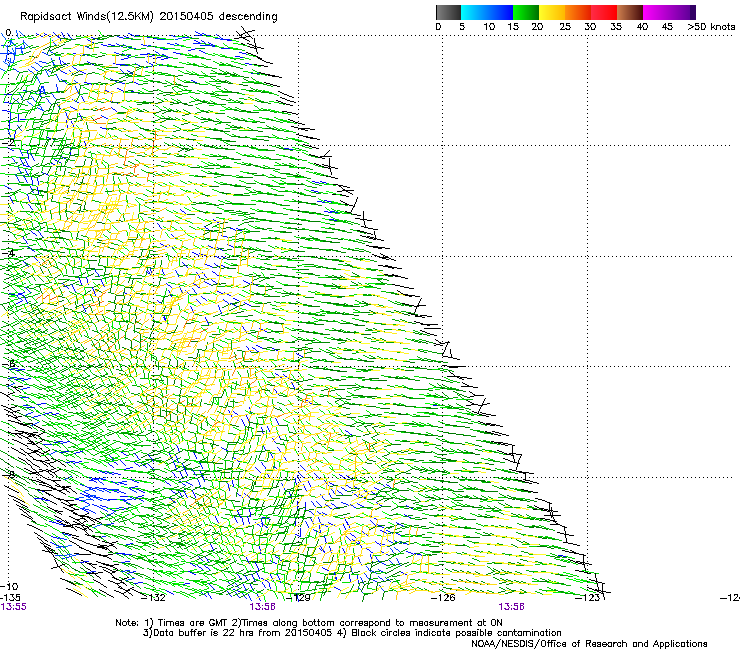740x650 pixels.
Task: Pick the red 30–35 knots legend segment
Action: coord(604,12)
